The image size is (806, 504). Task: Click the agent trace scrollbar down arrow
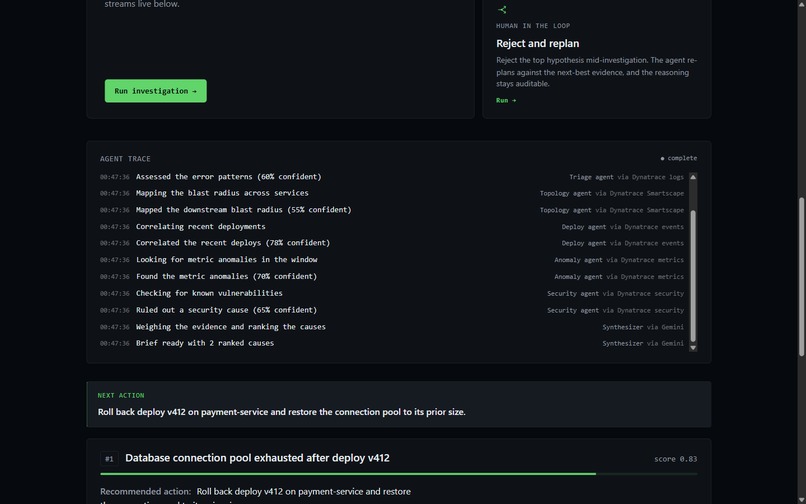click(x=692, y=348)
